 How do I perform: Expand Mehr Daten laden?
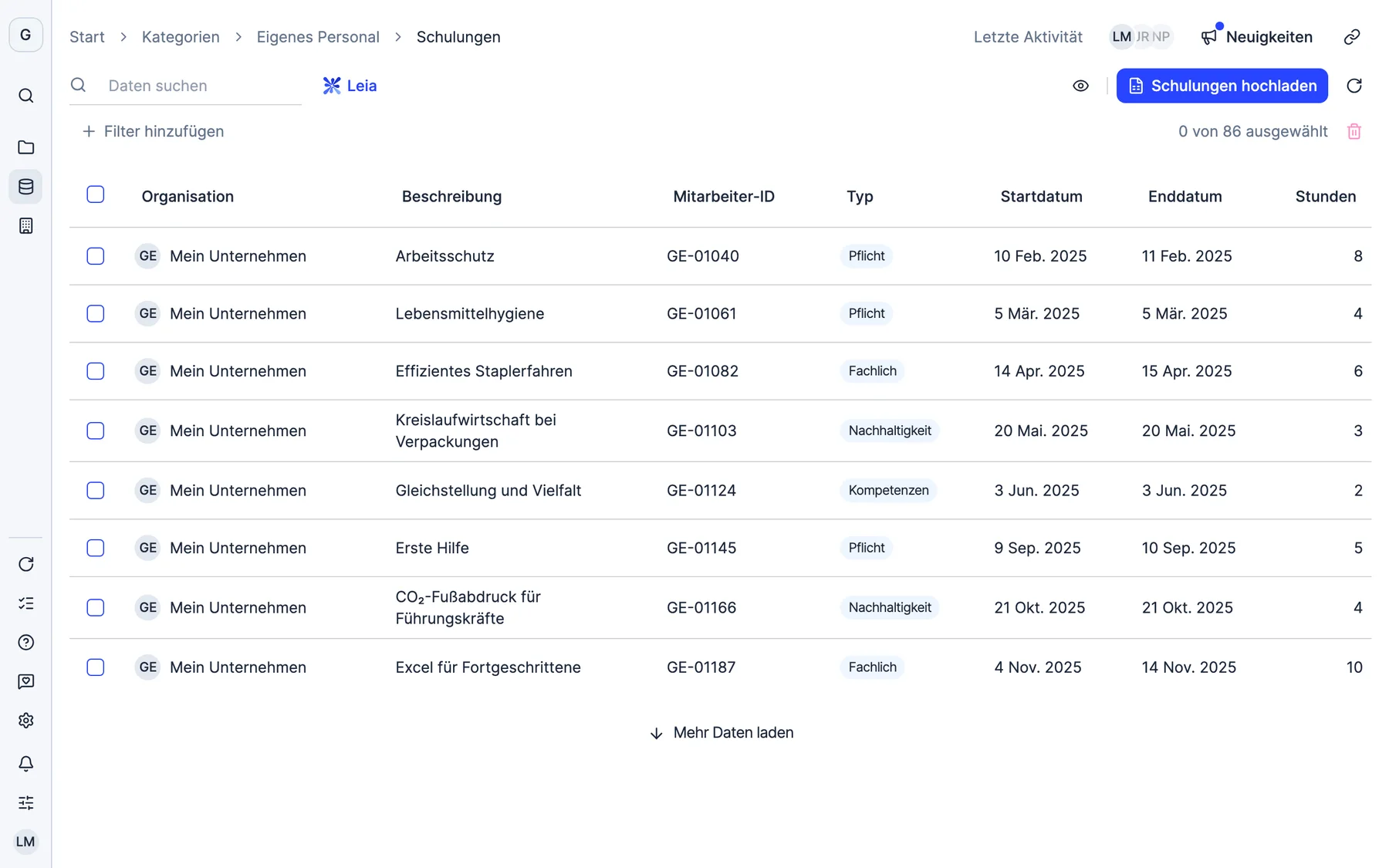pos(722,733)
